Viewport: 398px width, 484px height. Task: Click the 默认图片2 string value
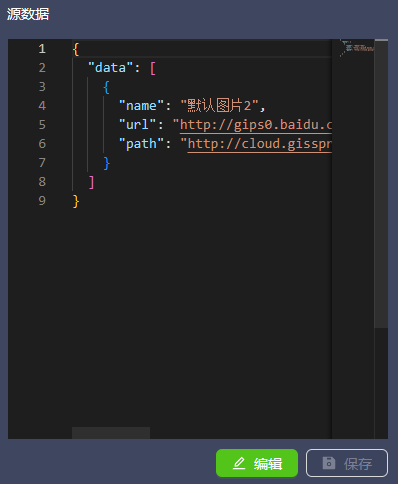click(219, 106)
